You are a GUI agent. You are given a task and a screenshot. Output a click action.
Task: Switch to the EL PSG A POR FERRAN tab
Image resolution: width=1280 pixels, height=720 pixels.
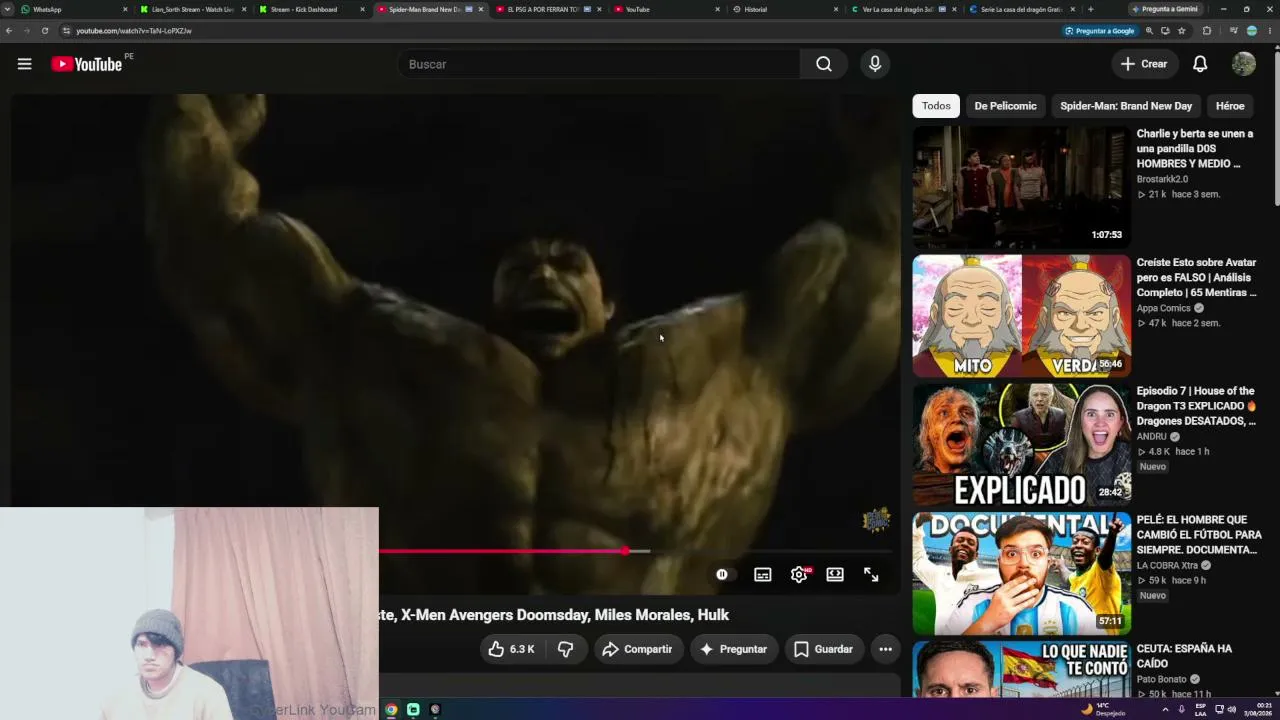[548, 9]
